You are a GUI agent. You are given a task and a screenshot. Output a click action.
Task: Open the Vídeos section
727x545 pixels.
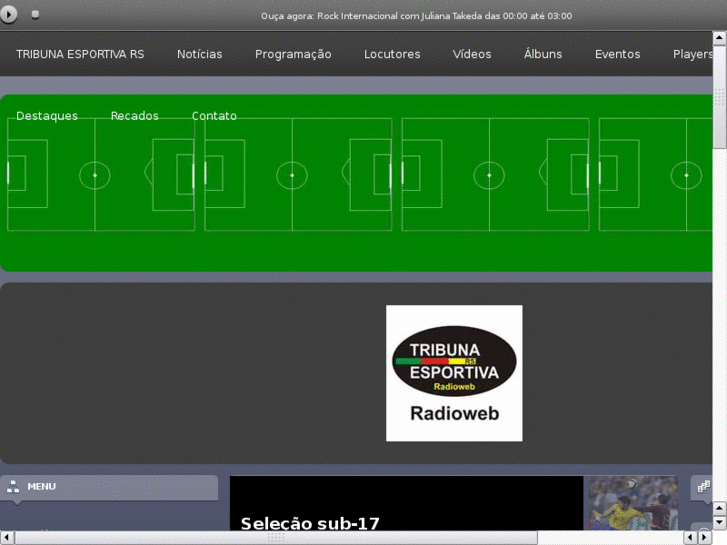pyautogui.click(x=472, y=54)
